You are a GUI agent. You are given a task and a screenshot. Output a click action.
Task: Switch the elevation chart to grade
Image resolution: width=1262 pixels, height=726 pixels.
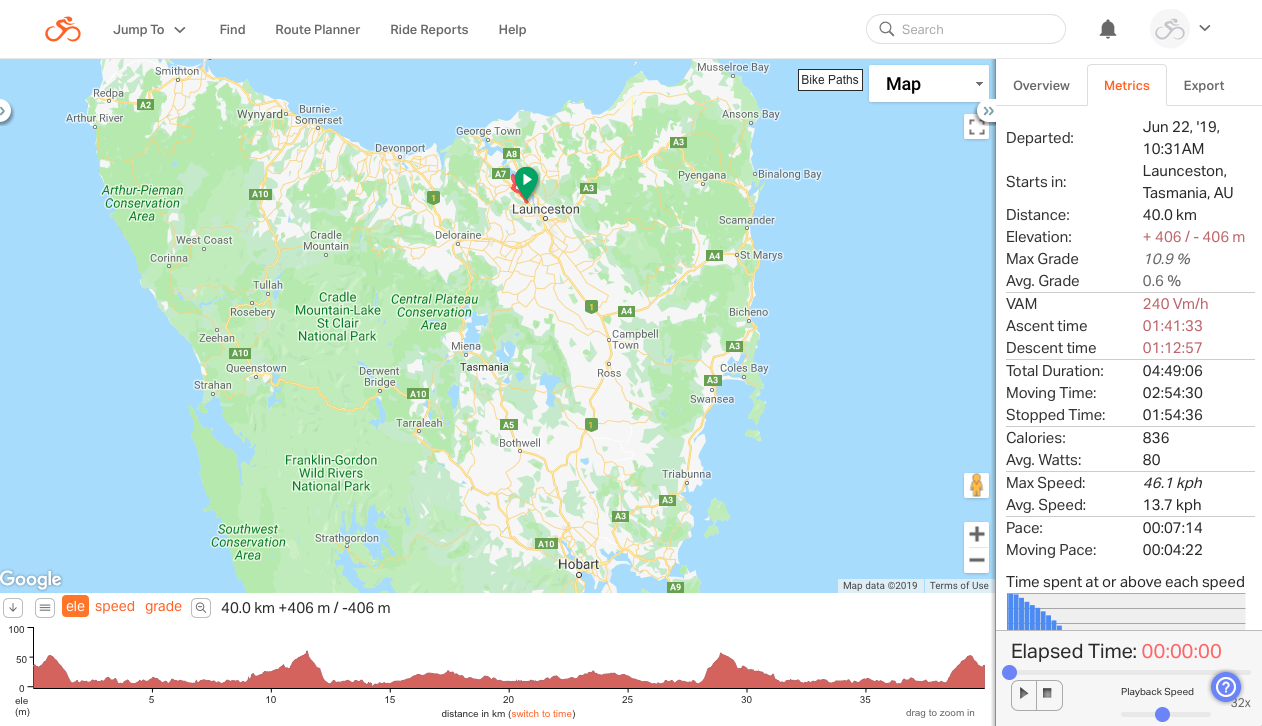tap(163, 607)
